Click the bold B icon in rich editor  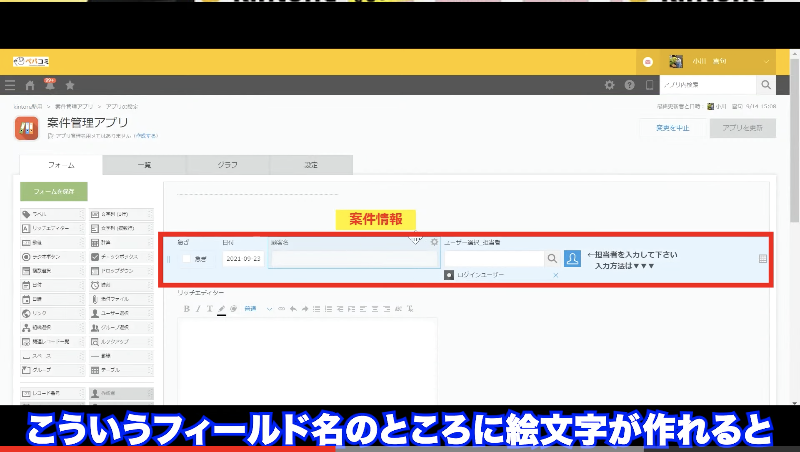[x=186, y=308]
